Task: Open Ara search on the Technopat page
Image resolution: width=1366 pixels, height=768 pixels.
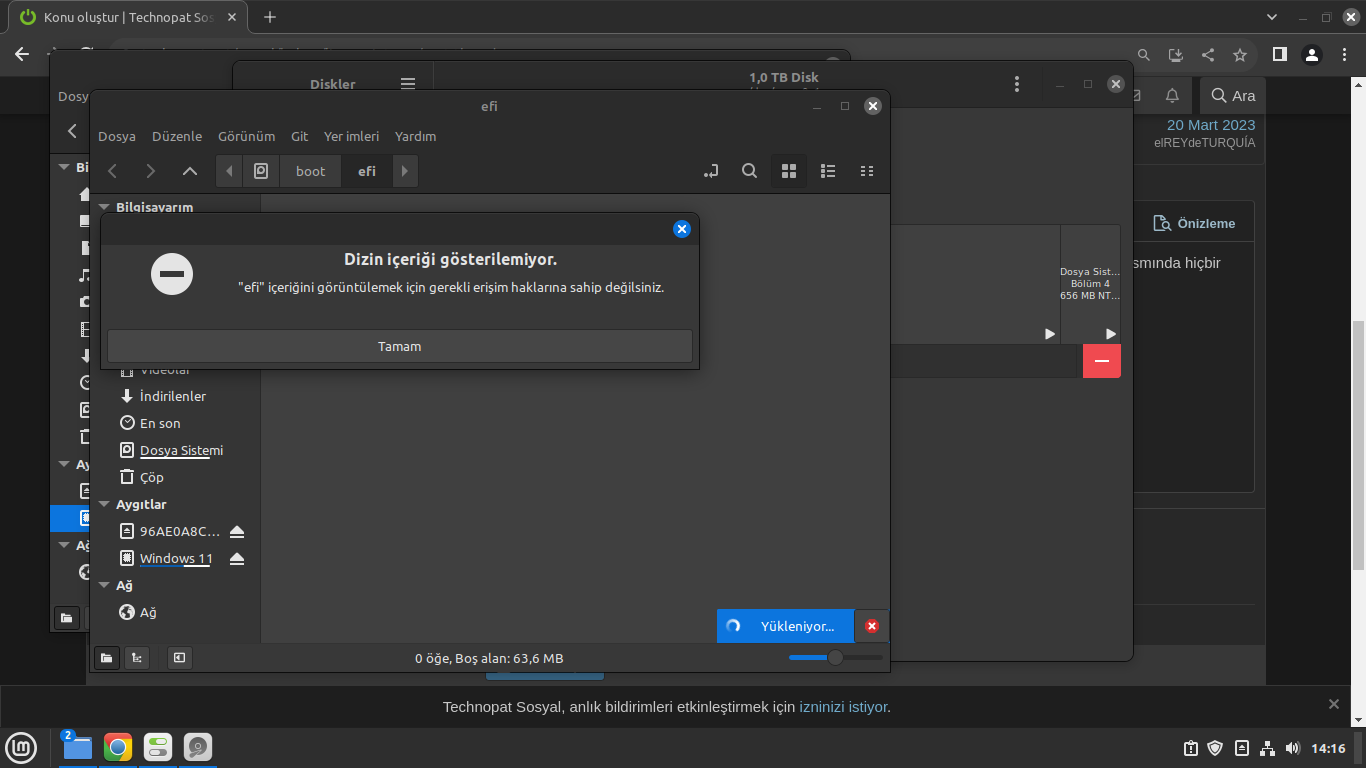Action: (1233, 96)
